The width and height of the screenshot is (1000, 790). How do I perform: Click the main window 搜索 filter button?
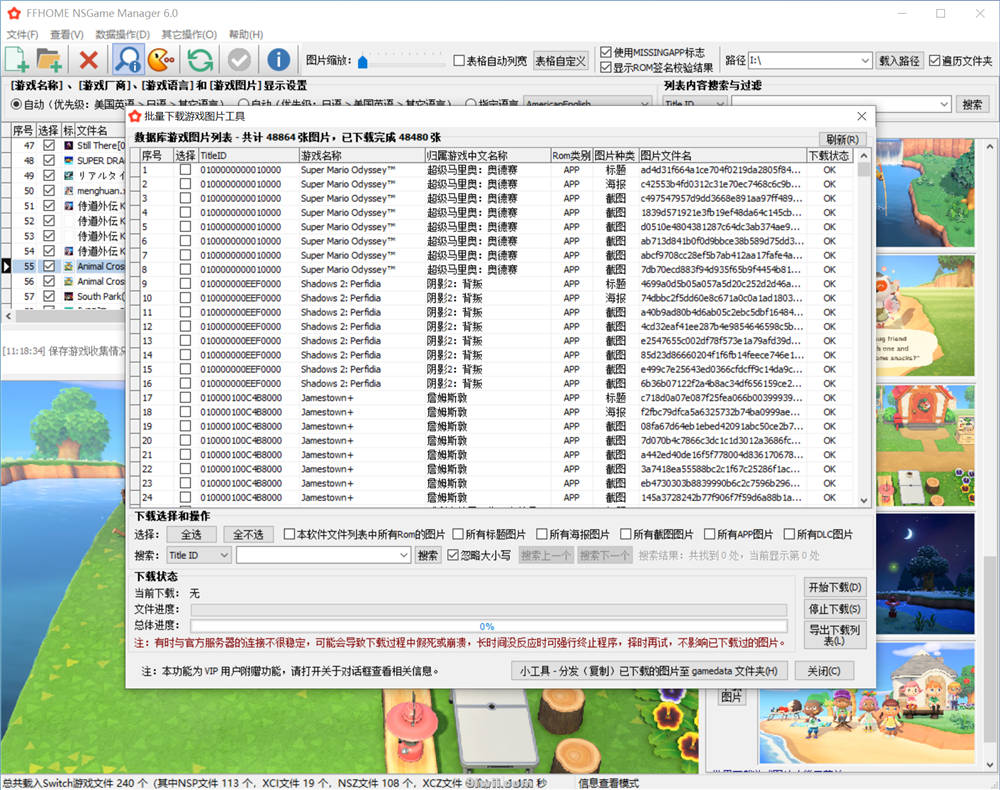pyautogui.click(x=972, y=104)
